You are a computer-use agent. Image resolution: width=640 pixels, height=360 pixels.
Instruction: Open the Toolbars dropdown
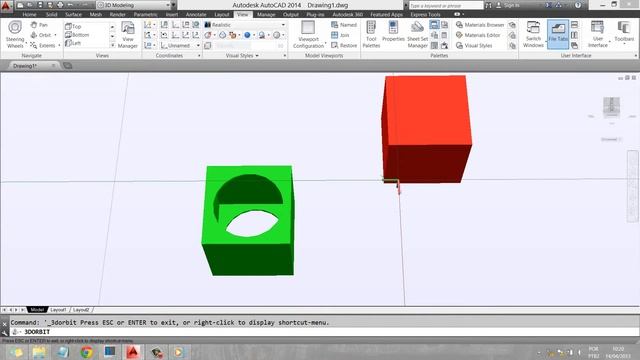(x=624, y=33)
